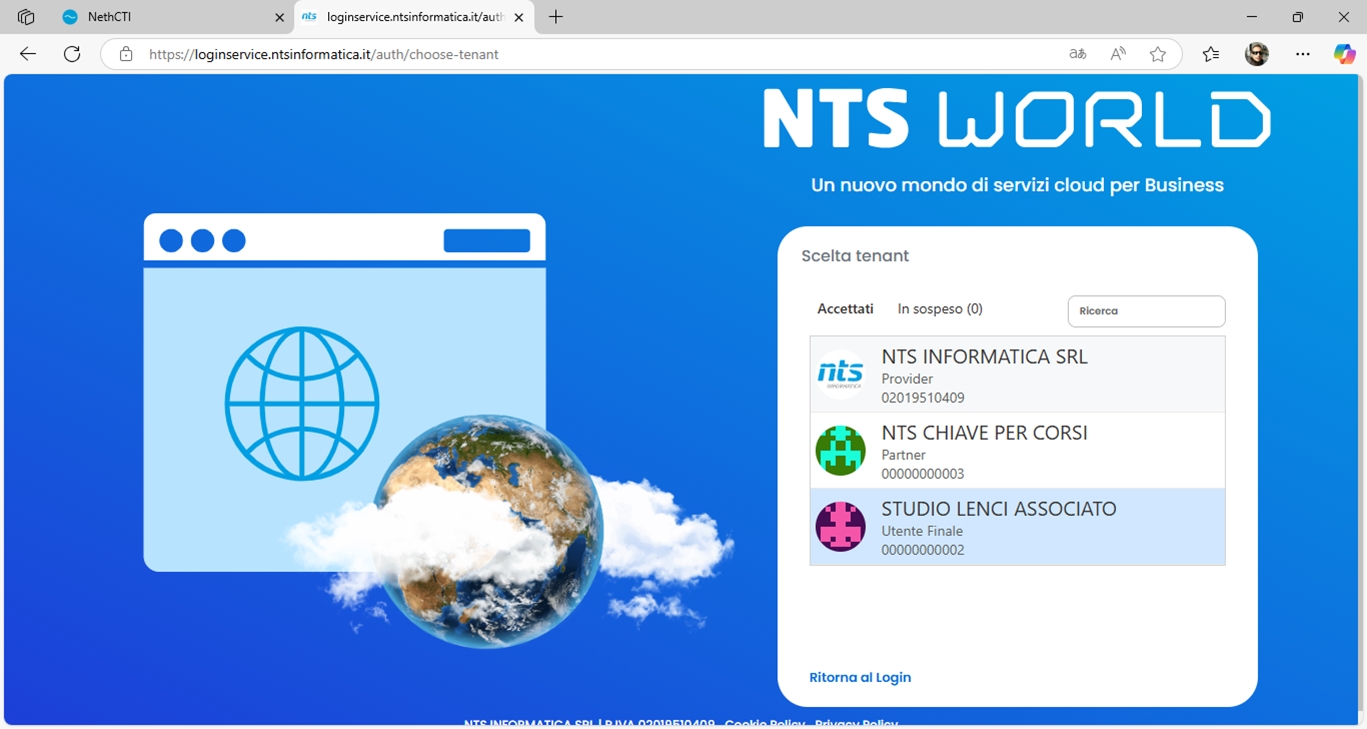Select the NTS INFORMATICA SRL tenant
This screenshot has height=729, width=1367.
tap(1017, 374)
